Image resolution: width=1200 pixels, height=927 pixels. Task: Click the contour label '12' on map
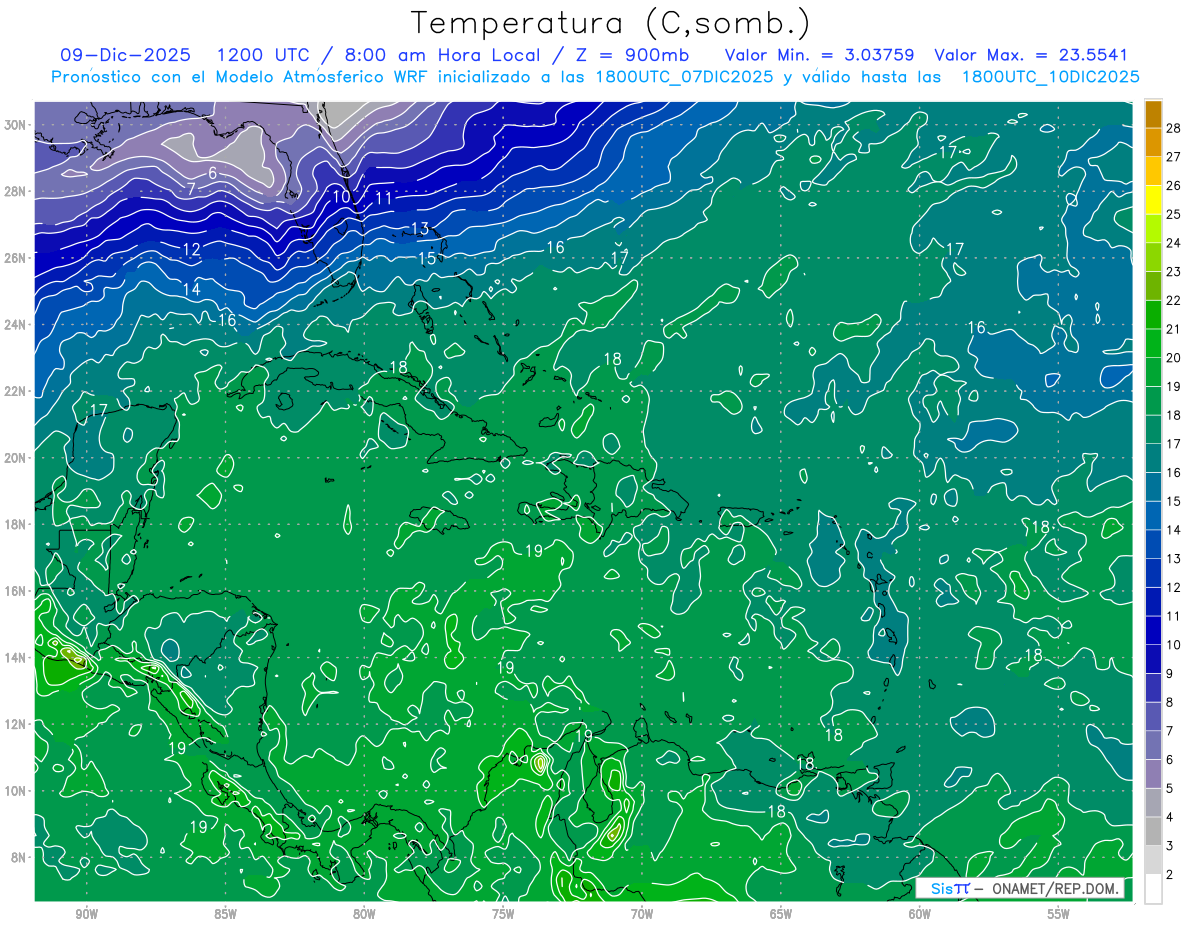click(x=191, y=249)
